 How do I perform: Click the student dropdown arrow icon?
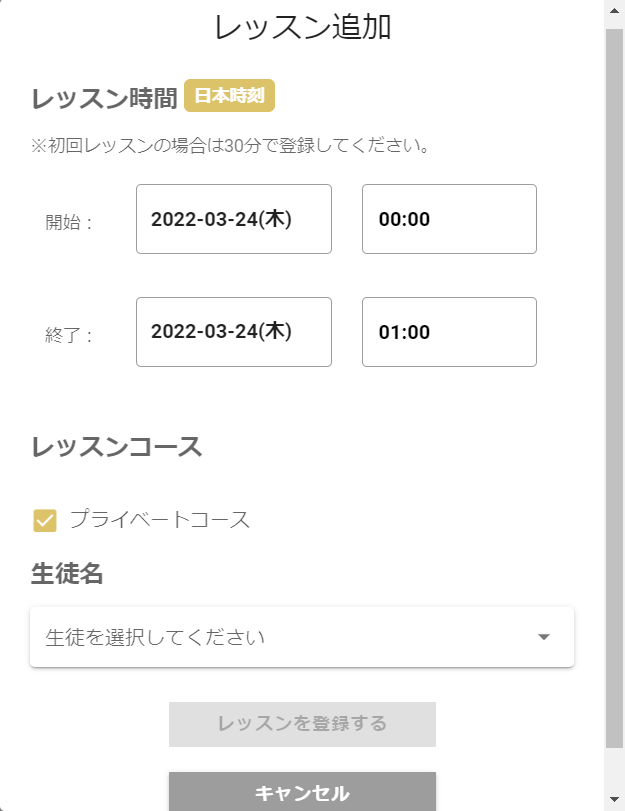coord(543,637)
